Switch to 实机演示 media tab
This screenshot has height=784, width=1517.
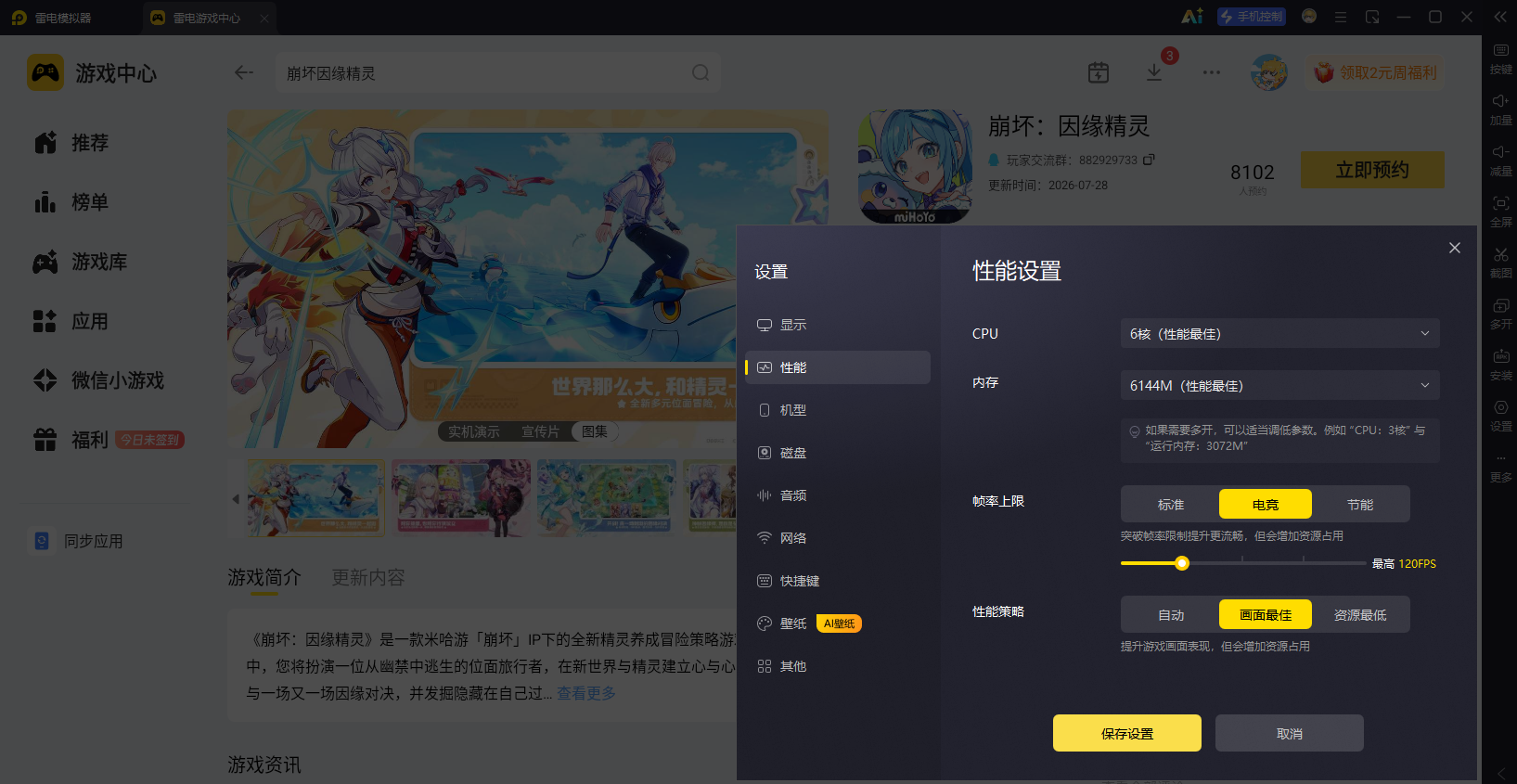(474, 431)
